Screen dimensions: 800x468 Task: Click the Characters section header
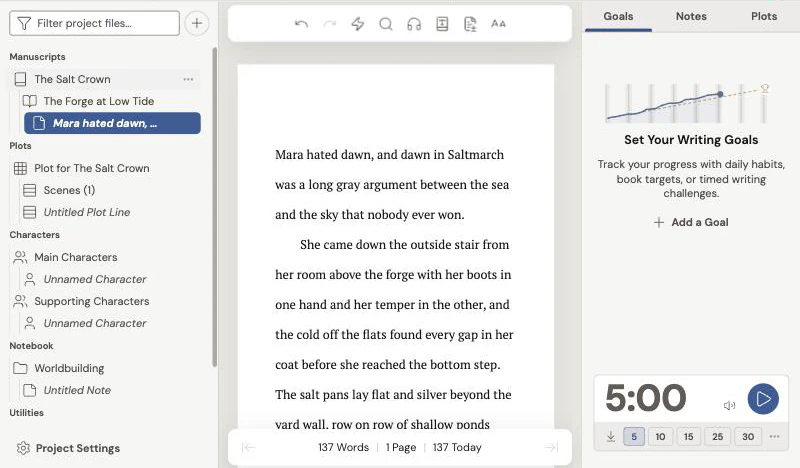(35, 235)
